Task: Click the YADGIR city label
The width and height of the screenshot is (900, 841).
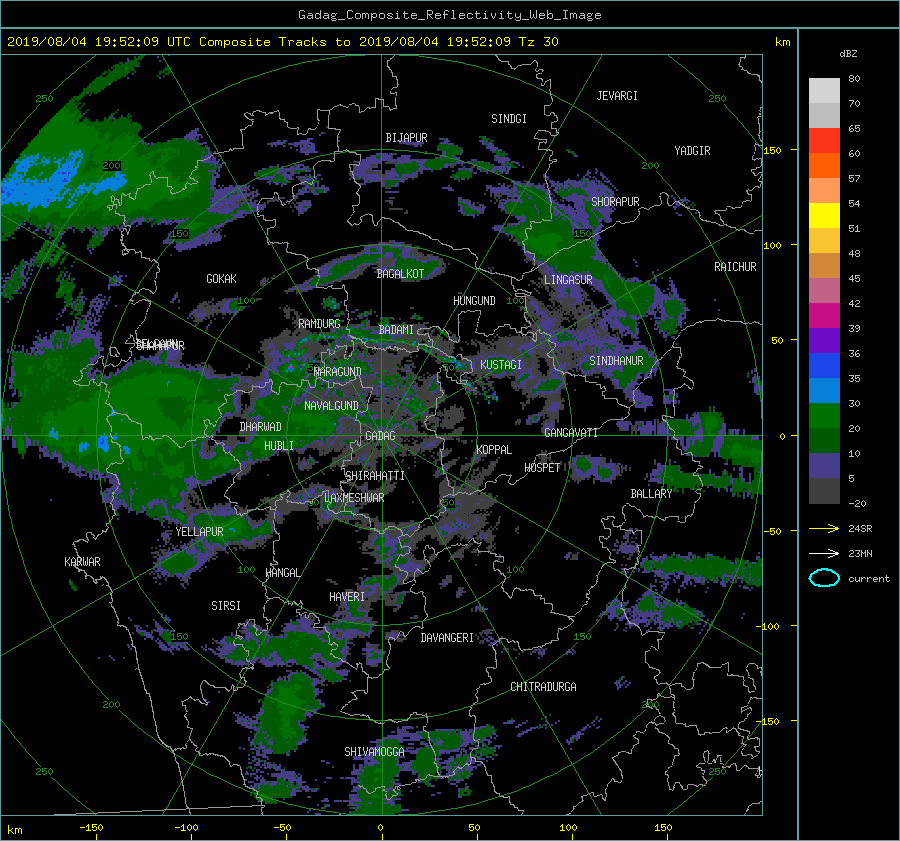Action: tap(692, 151)
